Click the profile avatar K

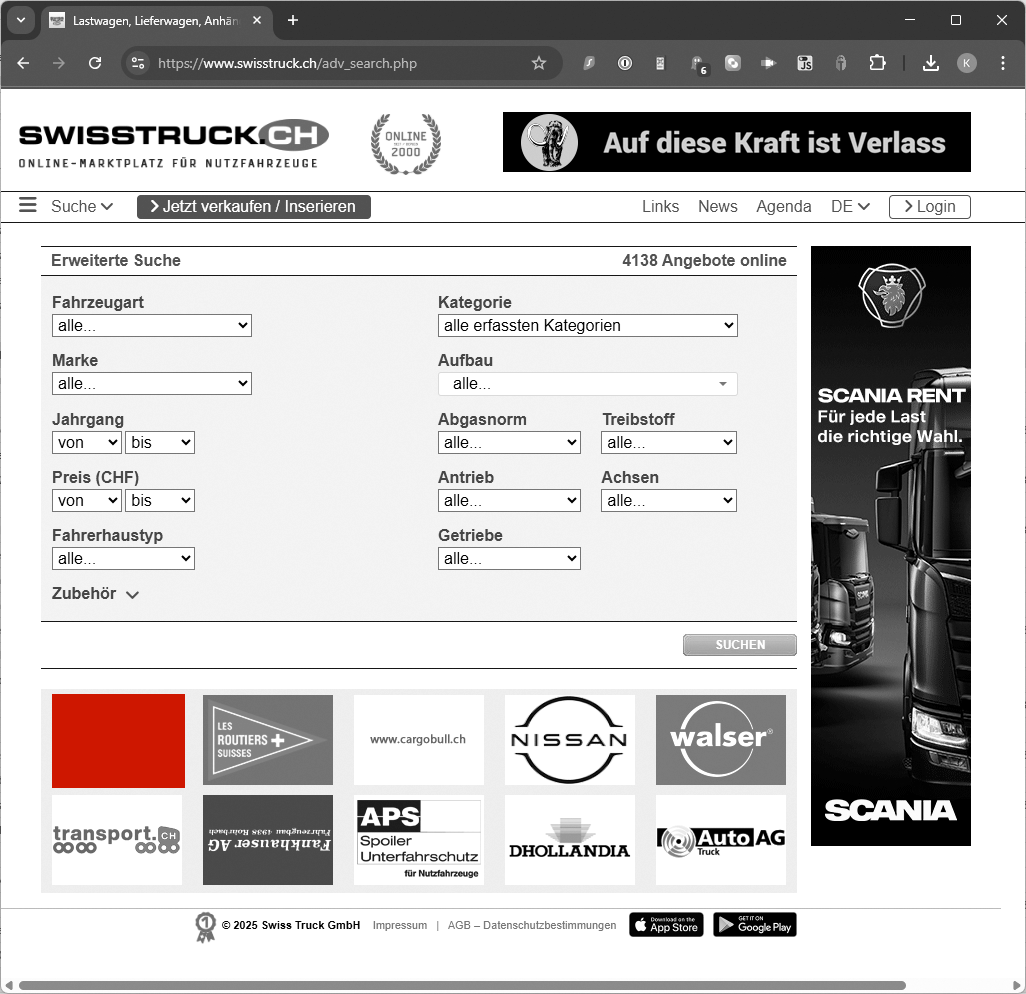point(966,63)
